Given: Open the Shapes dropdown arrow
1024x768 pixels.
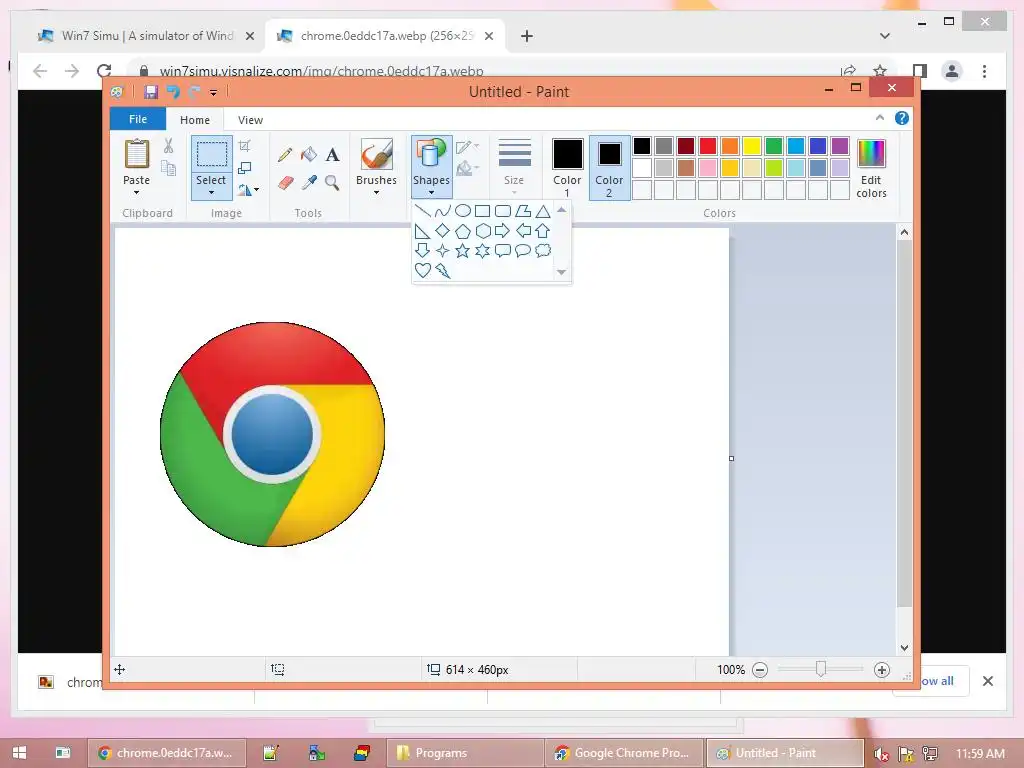Looking at the screenshot, I should click(x=431, y=193).
